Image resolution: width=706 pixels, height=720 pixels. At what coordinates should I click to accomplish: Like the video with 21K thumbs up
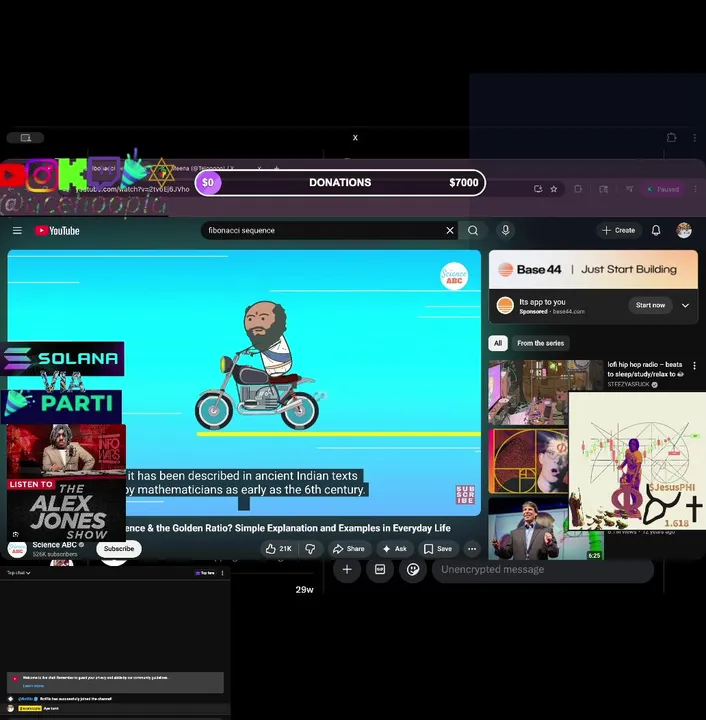[x=278, y=549]
